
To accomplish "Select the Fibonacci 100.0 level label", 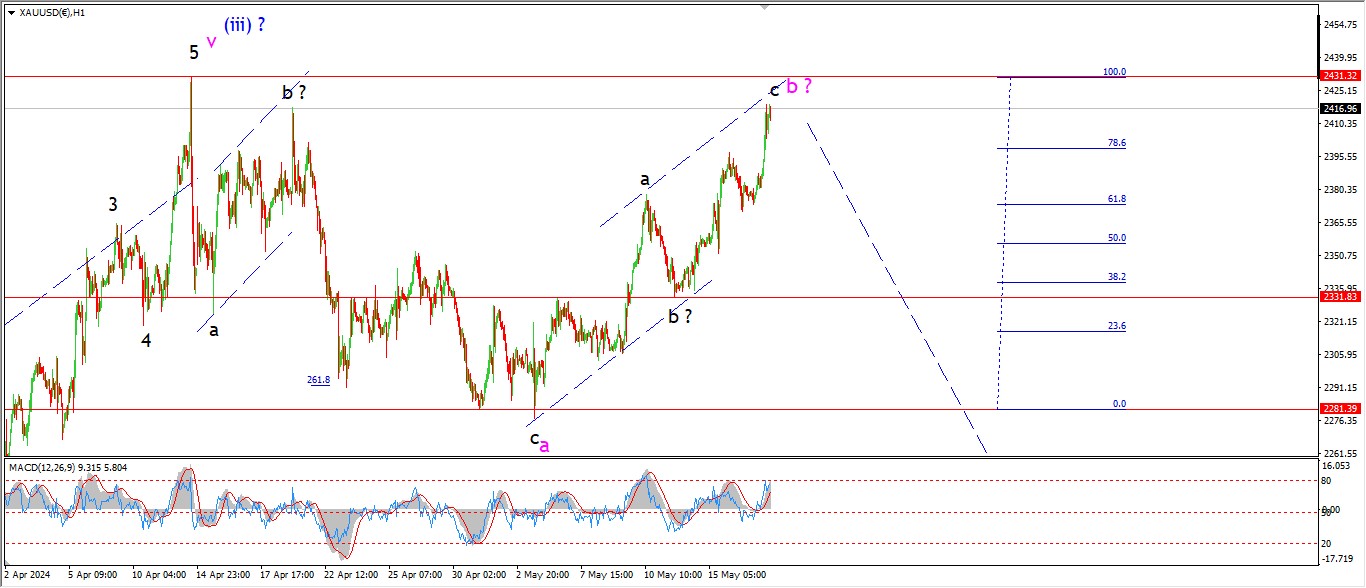I will coord(1114,72).
